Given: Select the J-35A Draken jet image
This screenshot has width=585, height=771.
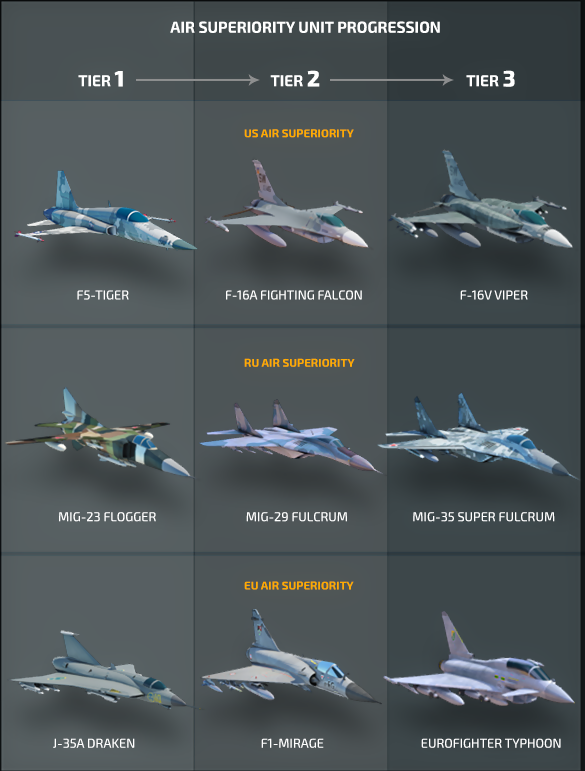Looking at the screenshot, I should (x=105, y=669).
